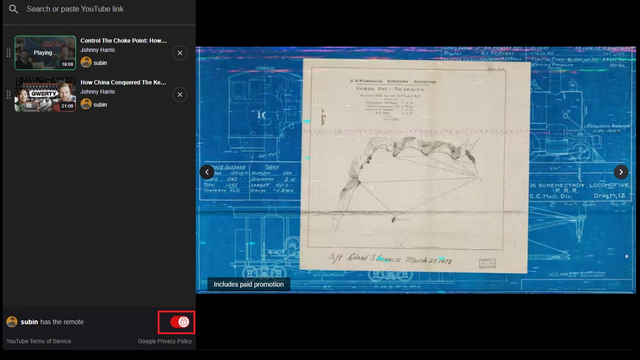Open the How China Conquered The Ke... title

pyautogui.click(x=123, y=82)
